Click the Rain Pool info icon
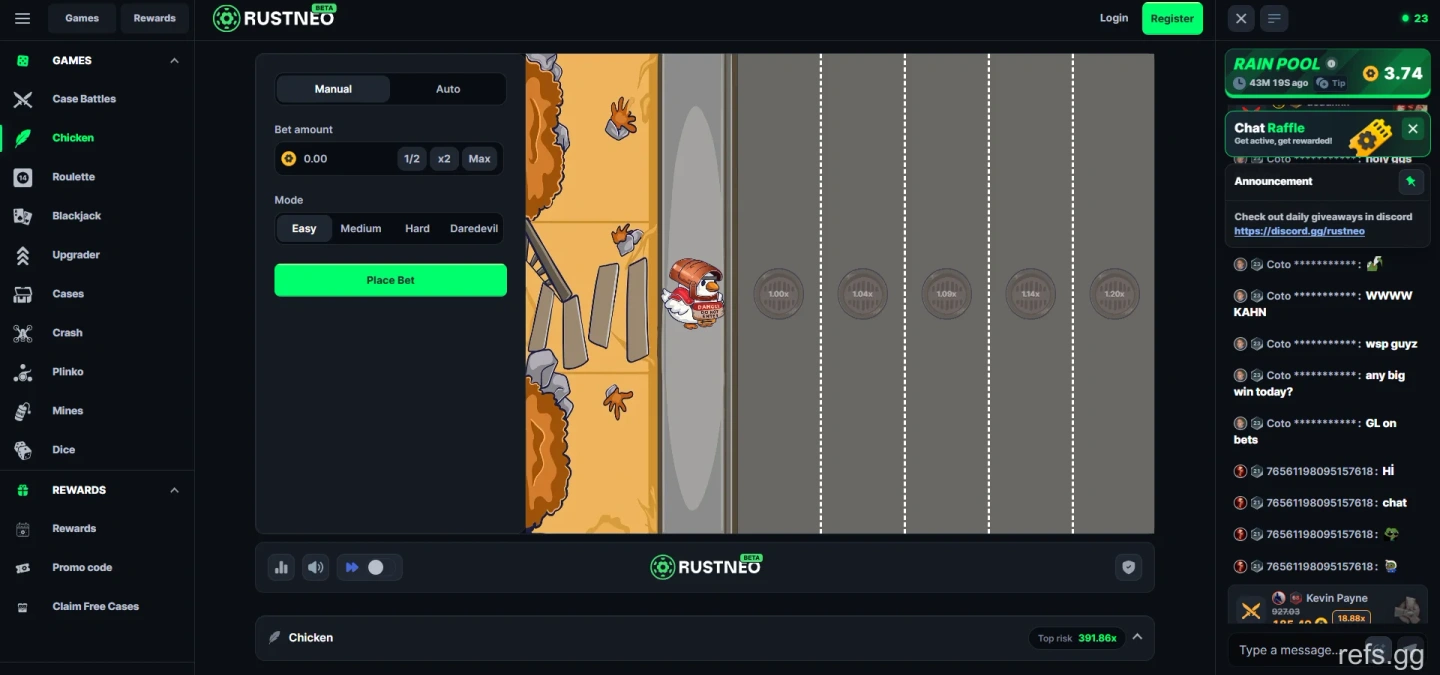This screenshot has width=1440, height=675. pos(1331,63)
